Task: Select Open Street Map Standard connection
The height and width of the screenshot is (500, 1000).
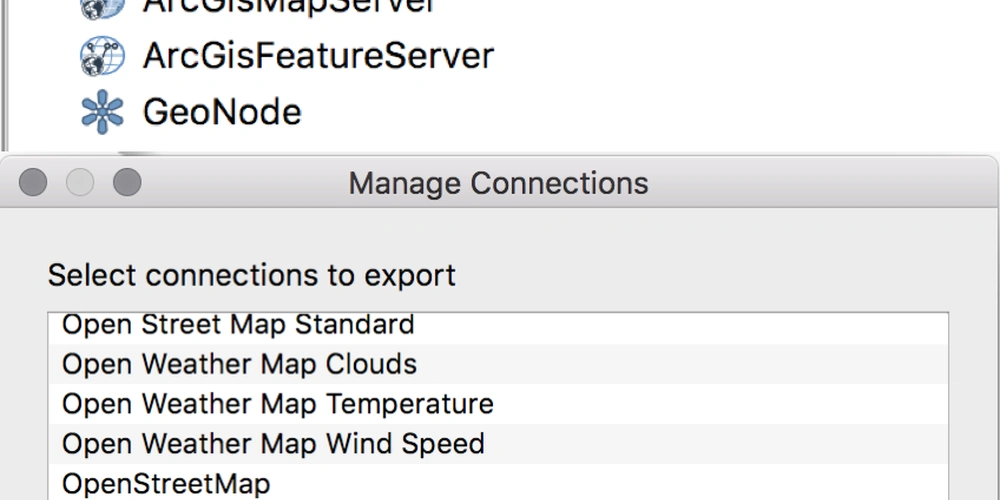Action: [x=498, y=328]
